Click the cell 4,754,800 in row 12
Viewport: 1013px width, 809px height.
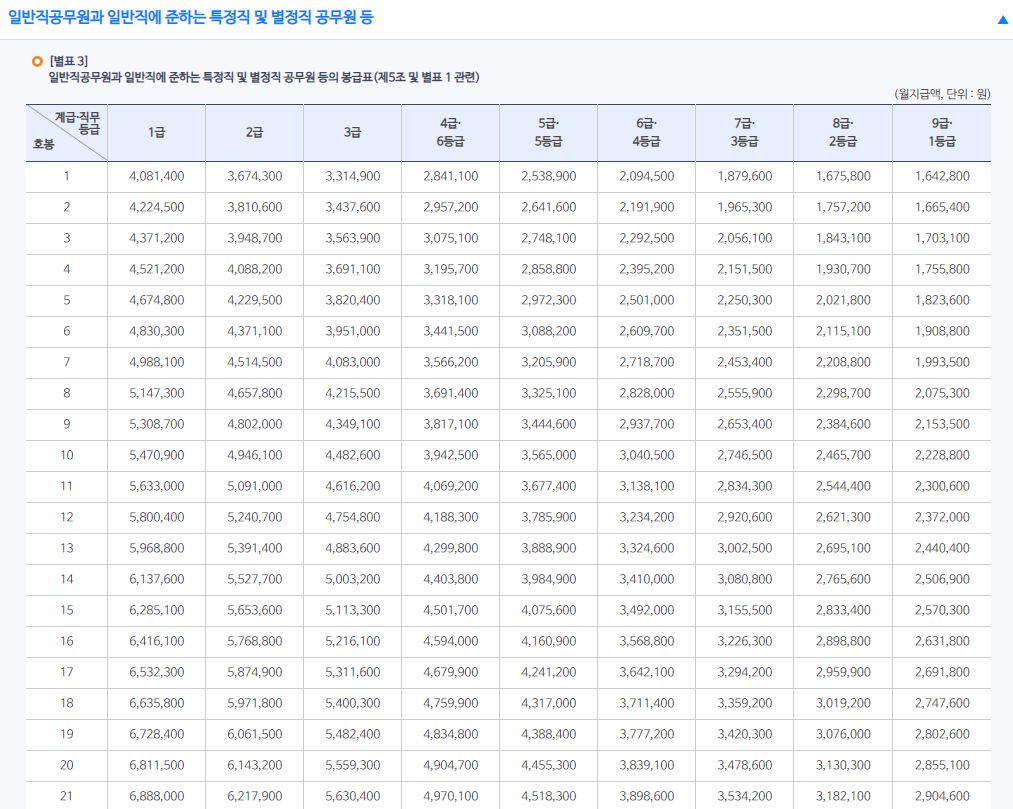pyautogui.click(x=352, y=518)
